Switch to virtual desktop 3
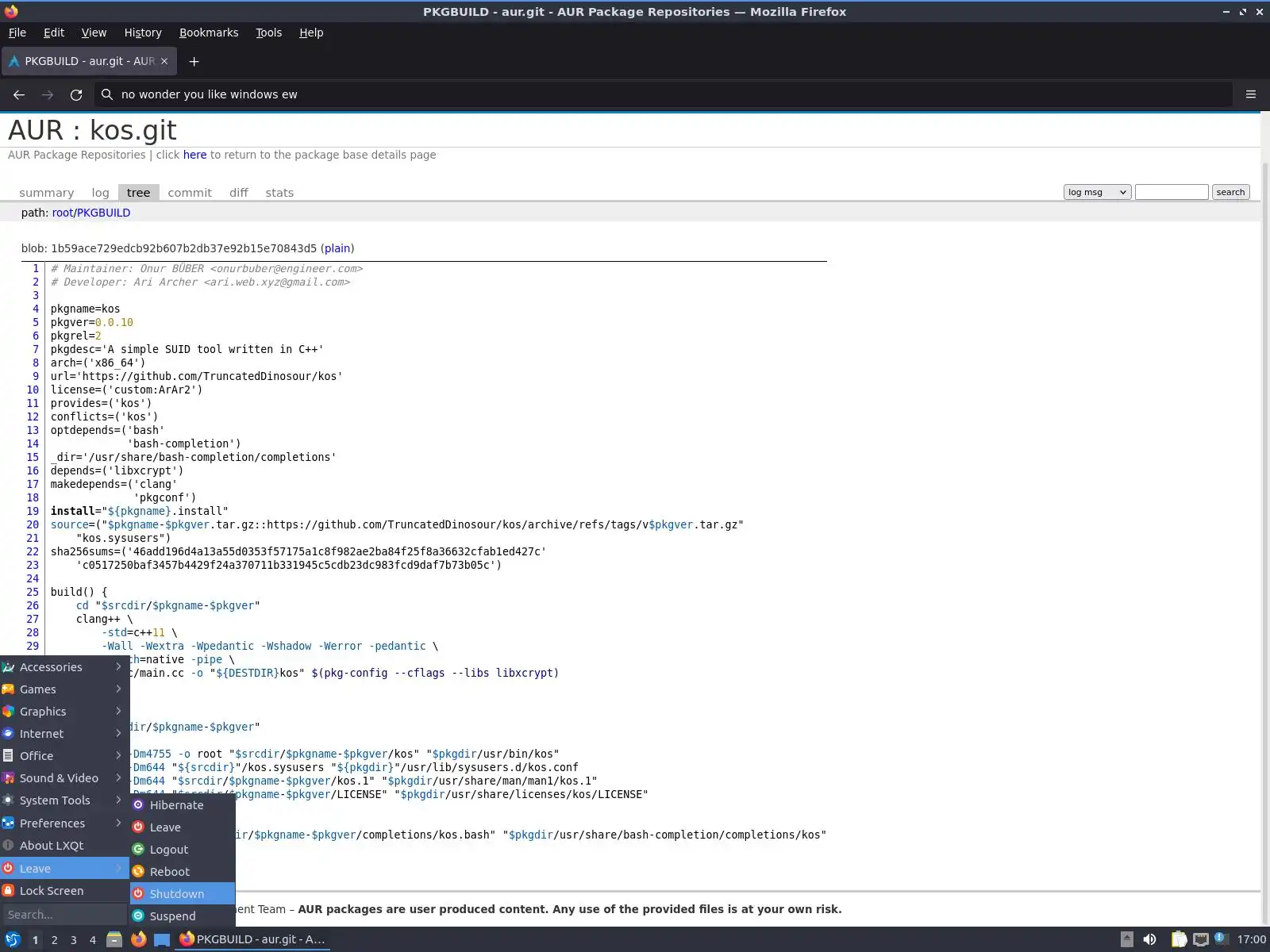This screenshot has height=952, width=1270. coord(73,940)
